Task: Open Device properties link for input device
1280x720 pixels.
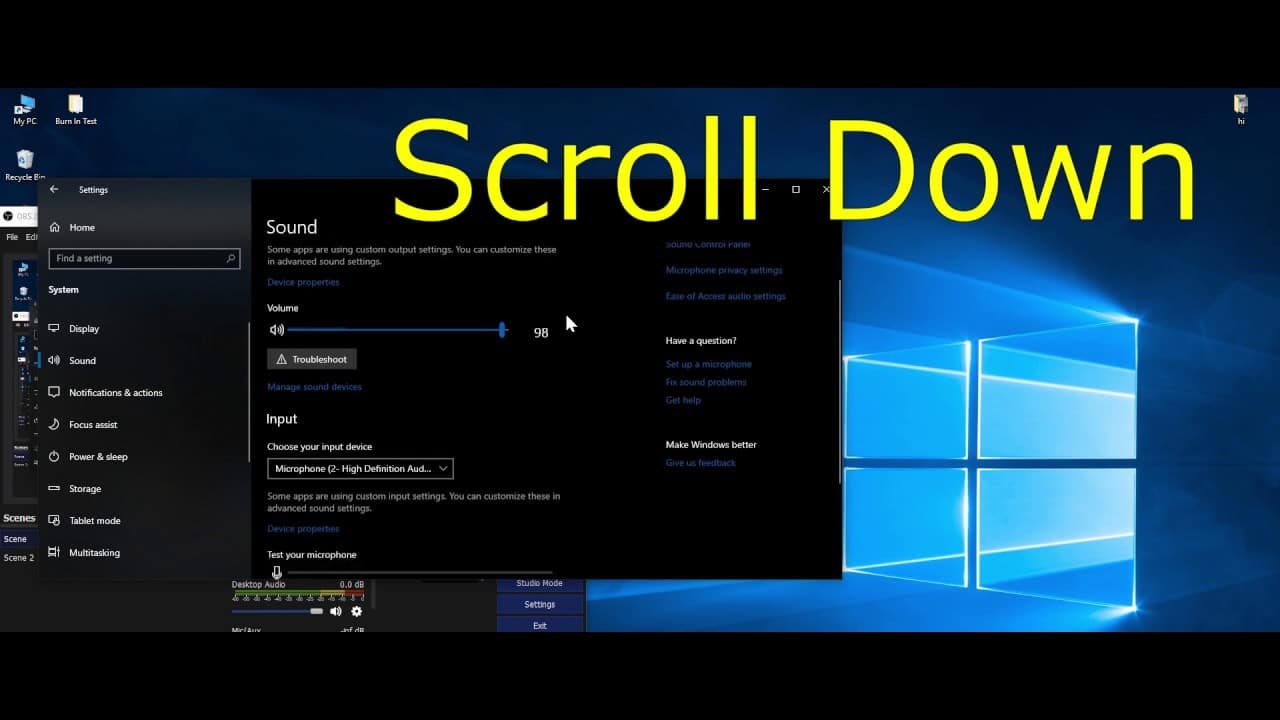Action: 303,529
